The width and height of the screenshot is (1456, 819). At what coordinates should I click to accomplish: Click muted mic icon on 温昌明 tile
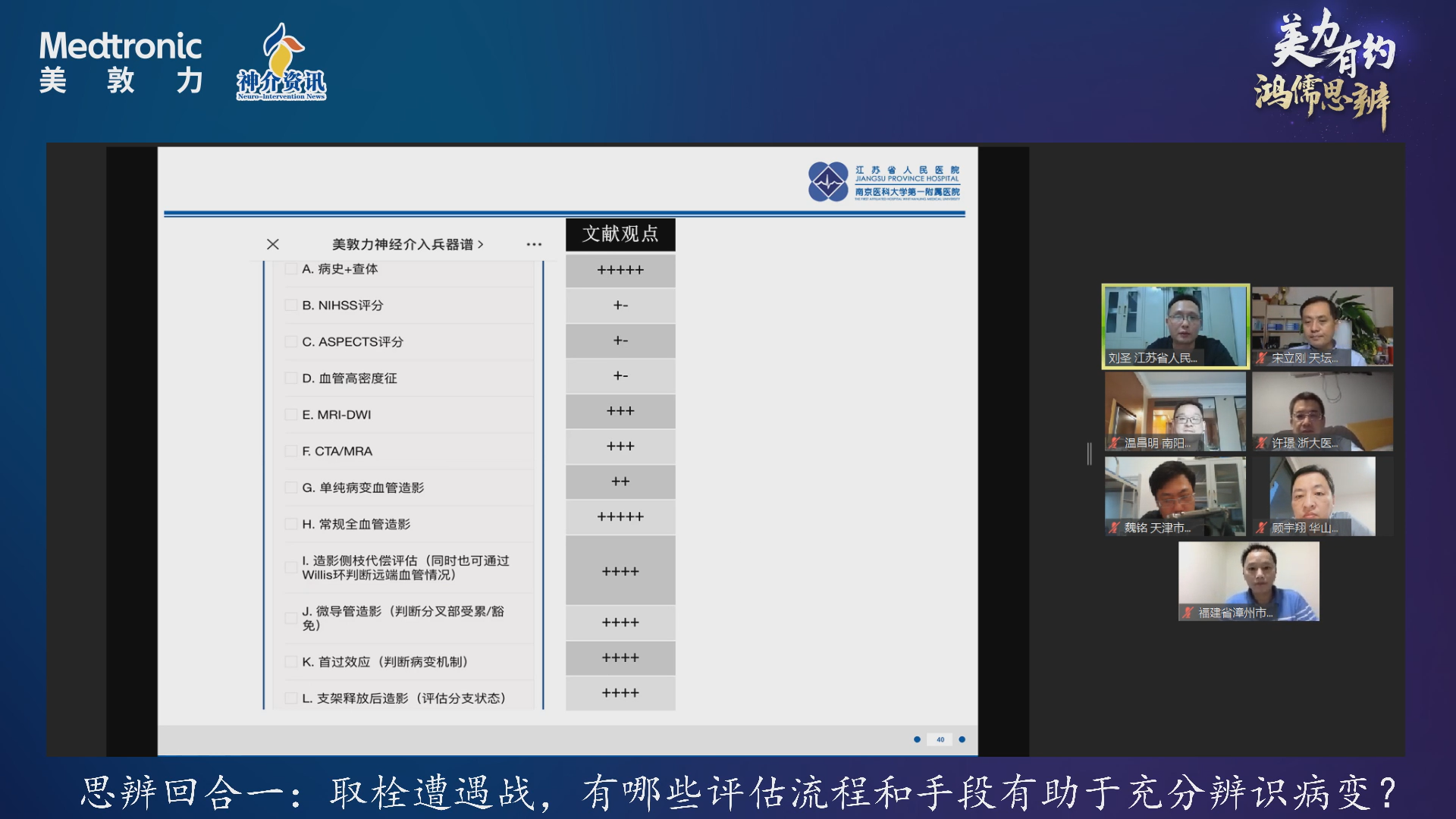coord(1115,443)
